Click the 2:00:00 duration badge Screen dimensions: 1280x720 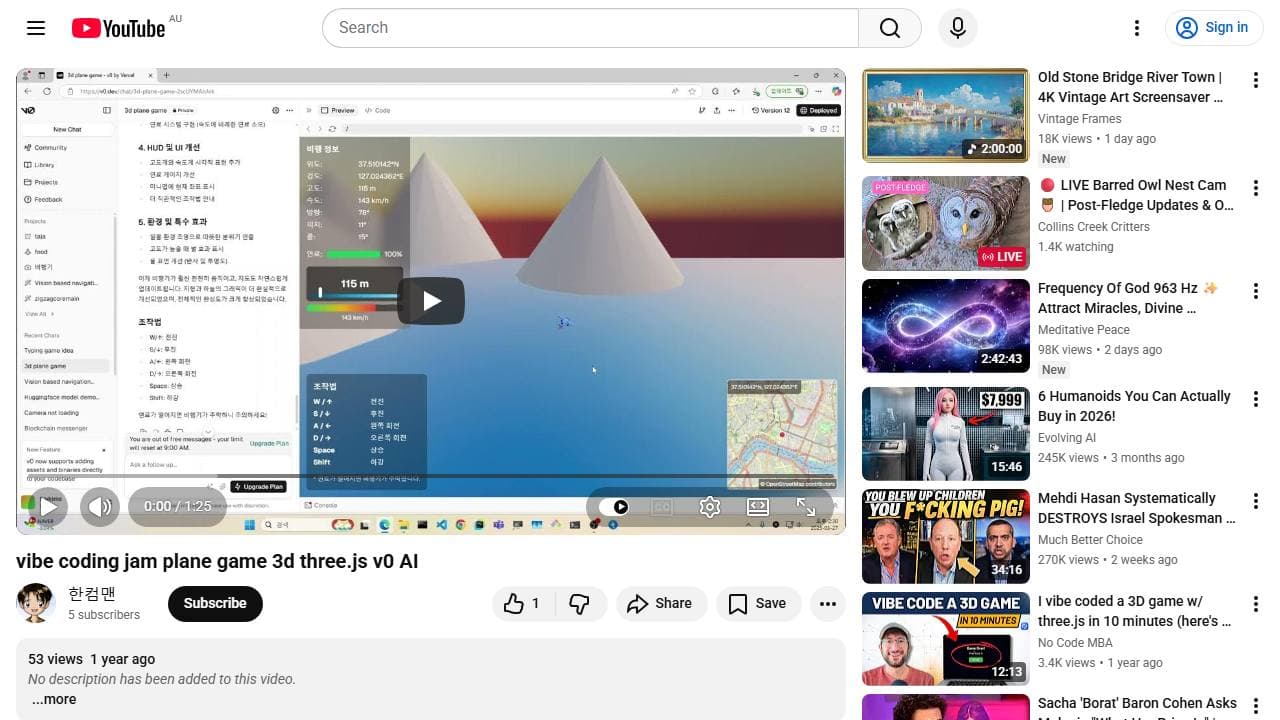pyautogui.click(x=994, y=149)
